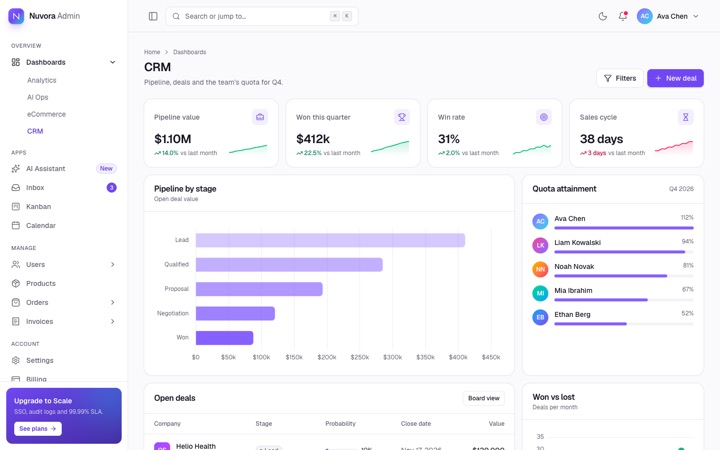Click the Ava Chen avatar in header
This screenshot has width=720, height=450.
(645, 16)
